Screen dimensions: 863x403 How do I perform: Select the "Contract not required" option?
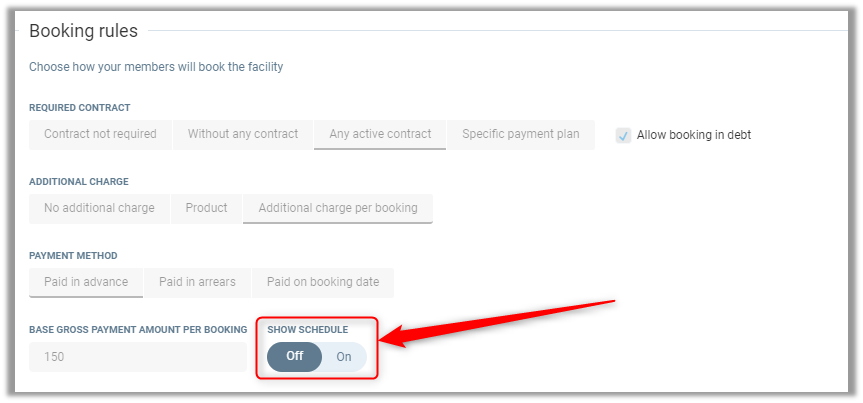(100, 134)
